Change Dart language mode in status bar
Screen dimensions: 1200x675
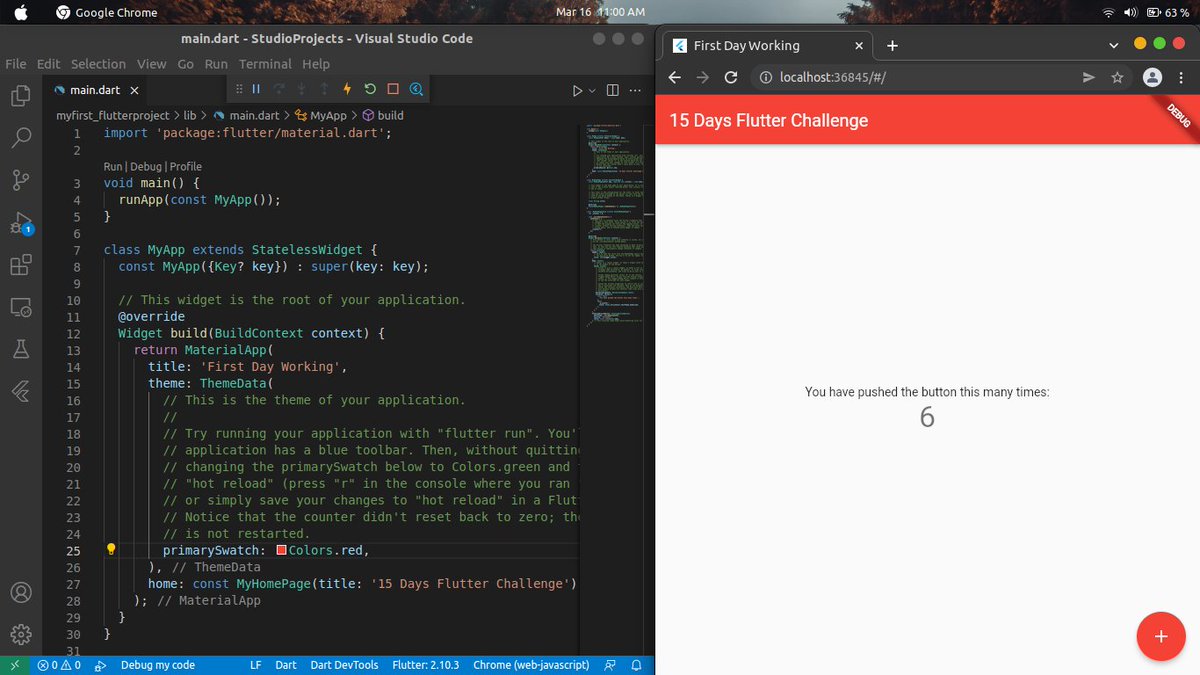tap(286, 665)
